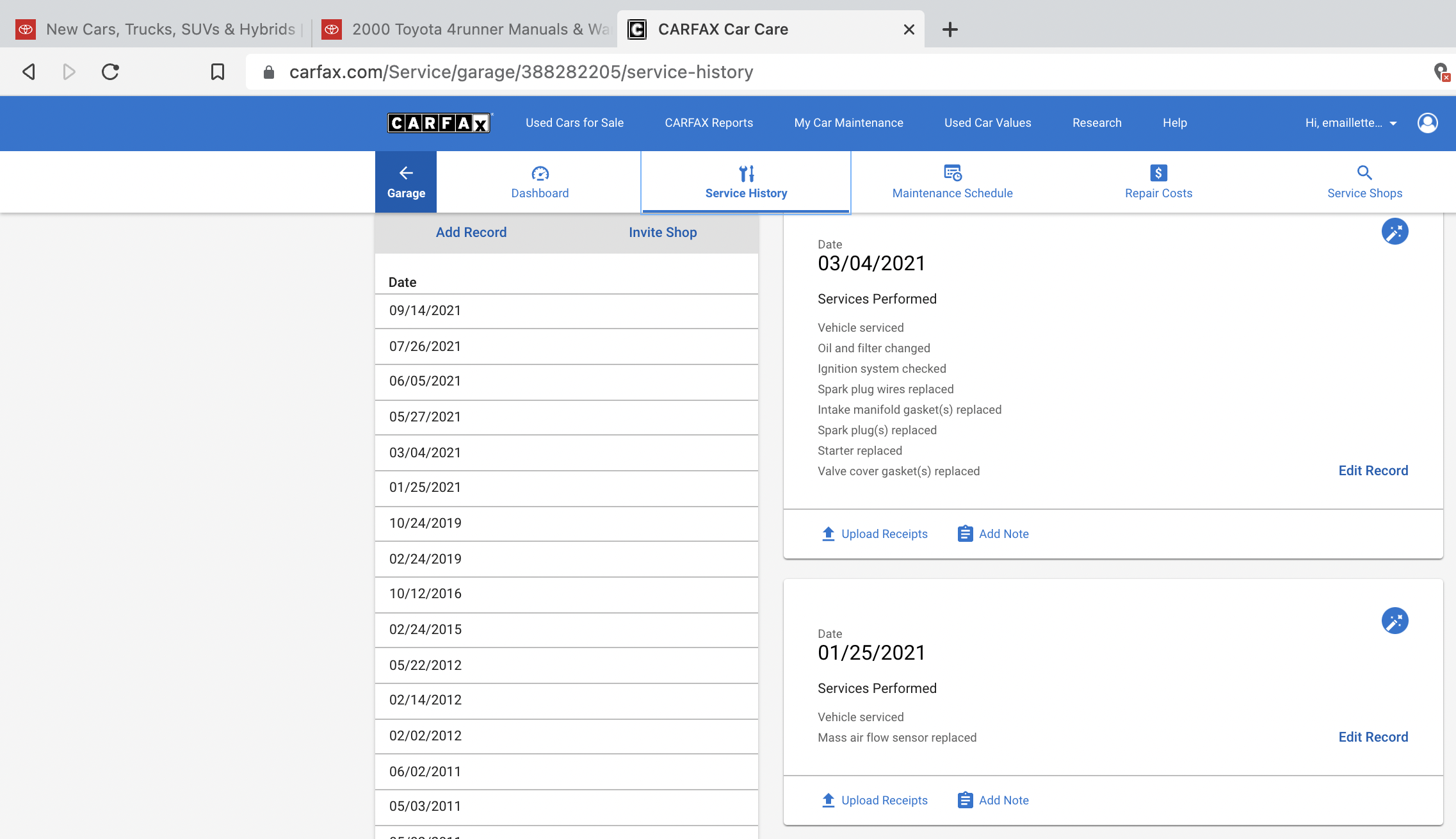Click Invite Shop
Screen dimensions: 1456x839
[x=663, y=232]
